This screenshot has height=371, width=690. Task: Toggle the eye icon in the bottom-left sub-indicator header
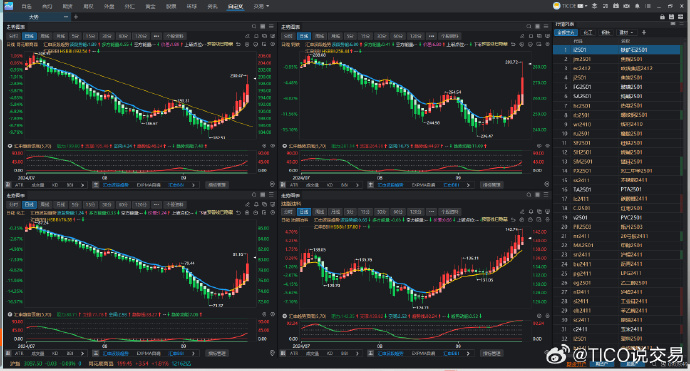[272, 314]
